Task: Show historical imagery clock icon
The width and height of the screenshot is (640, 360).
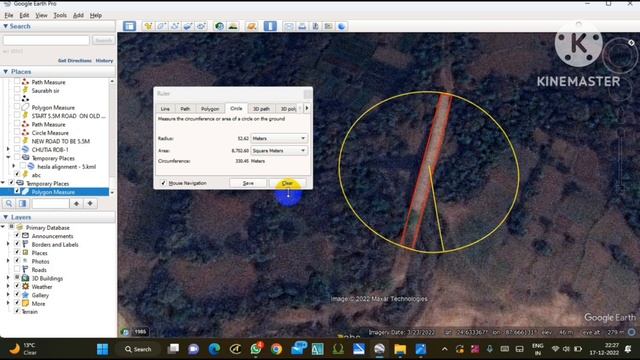Action: click(220, 26)
